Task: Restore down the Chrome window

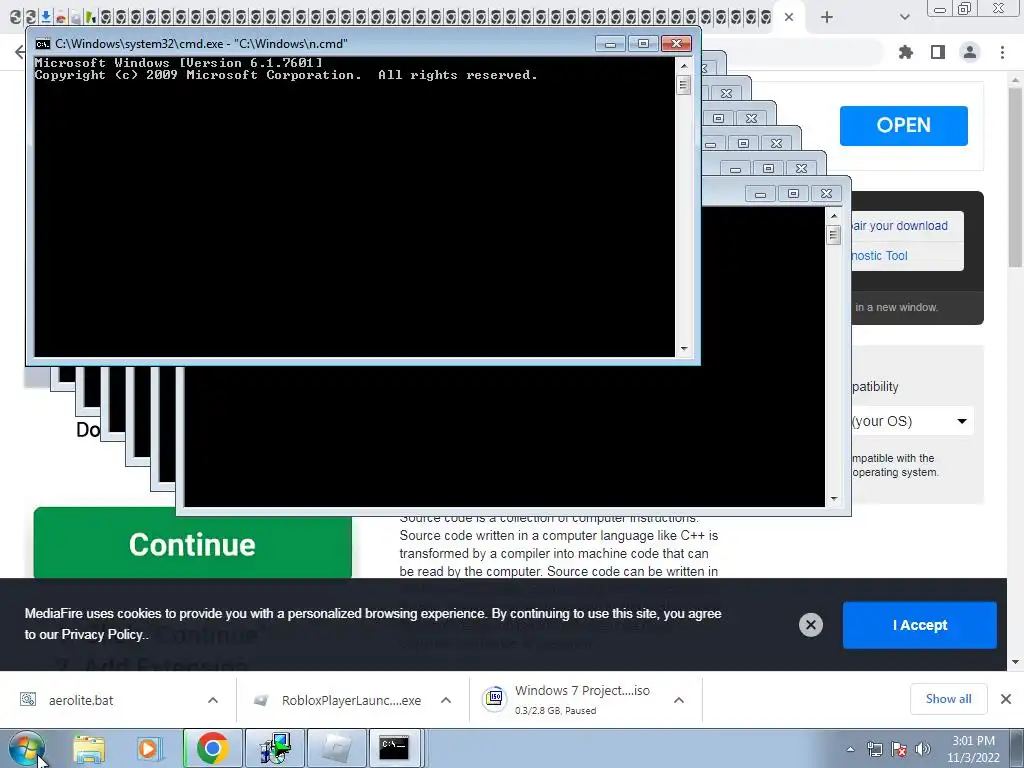Action: pyautogui.click(x=965, y=8)
